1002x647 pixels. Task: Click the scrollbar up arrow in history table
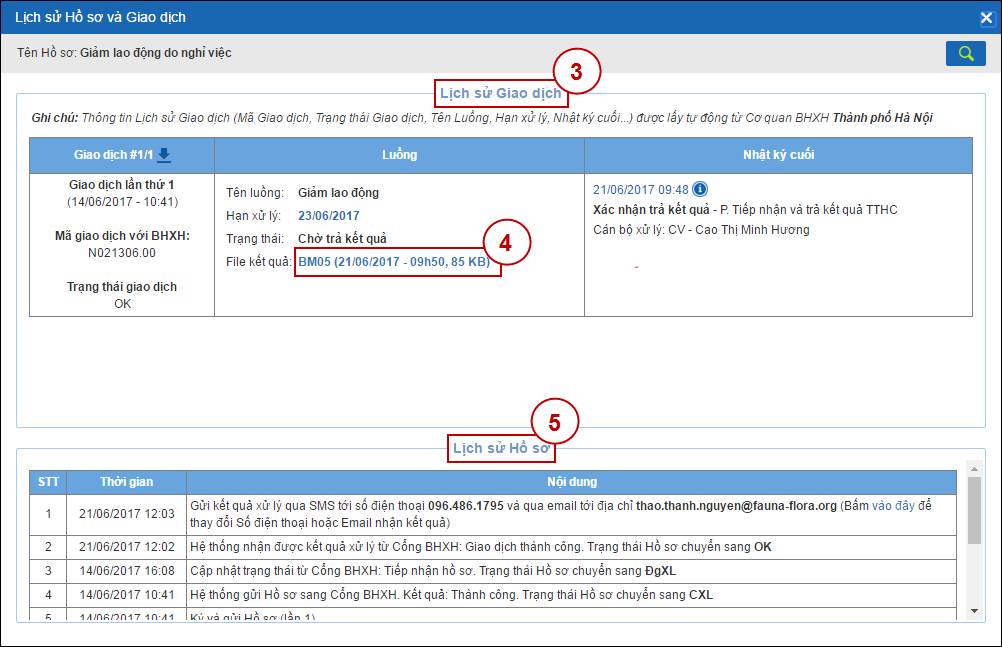(x=974, y=469)
